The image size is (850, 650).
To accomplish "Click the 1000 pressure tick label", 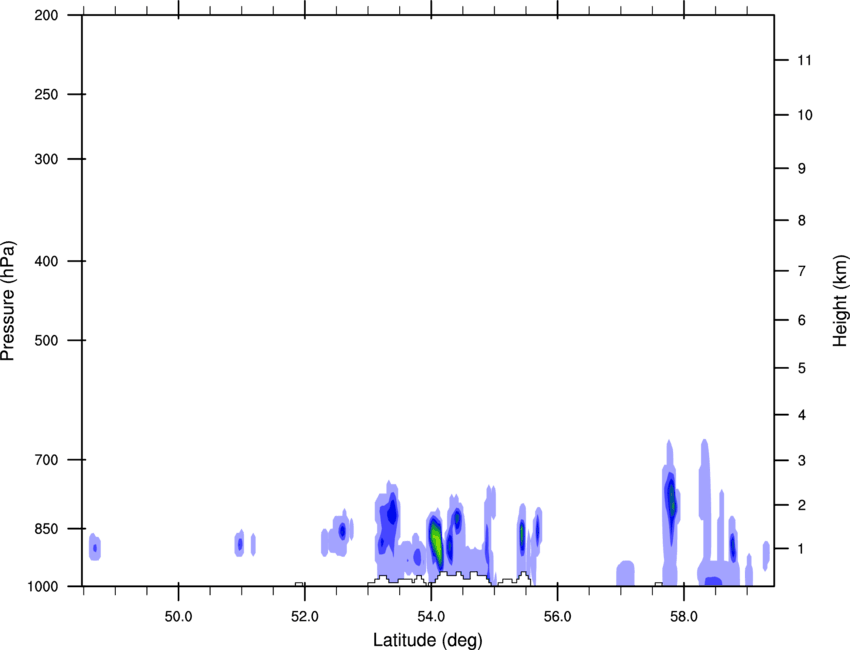I will point(43,587).
